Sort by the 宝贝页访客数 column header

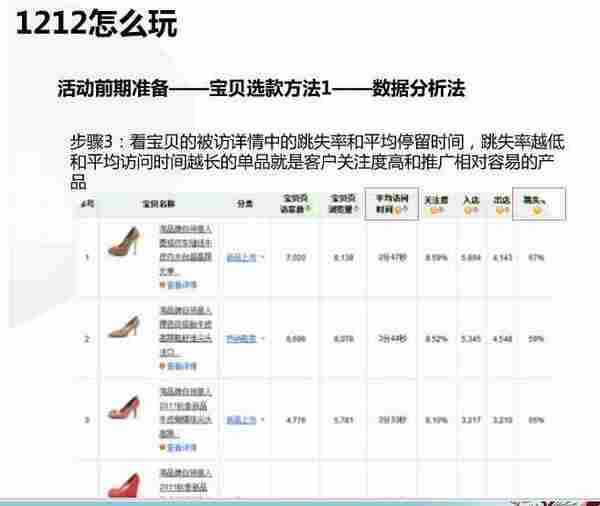tap(295, 204)
